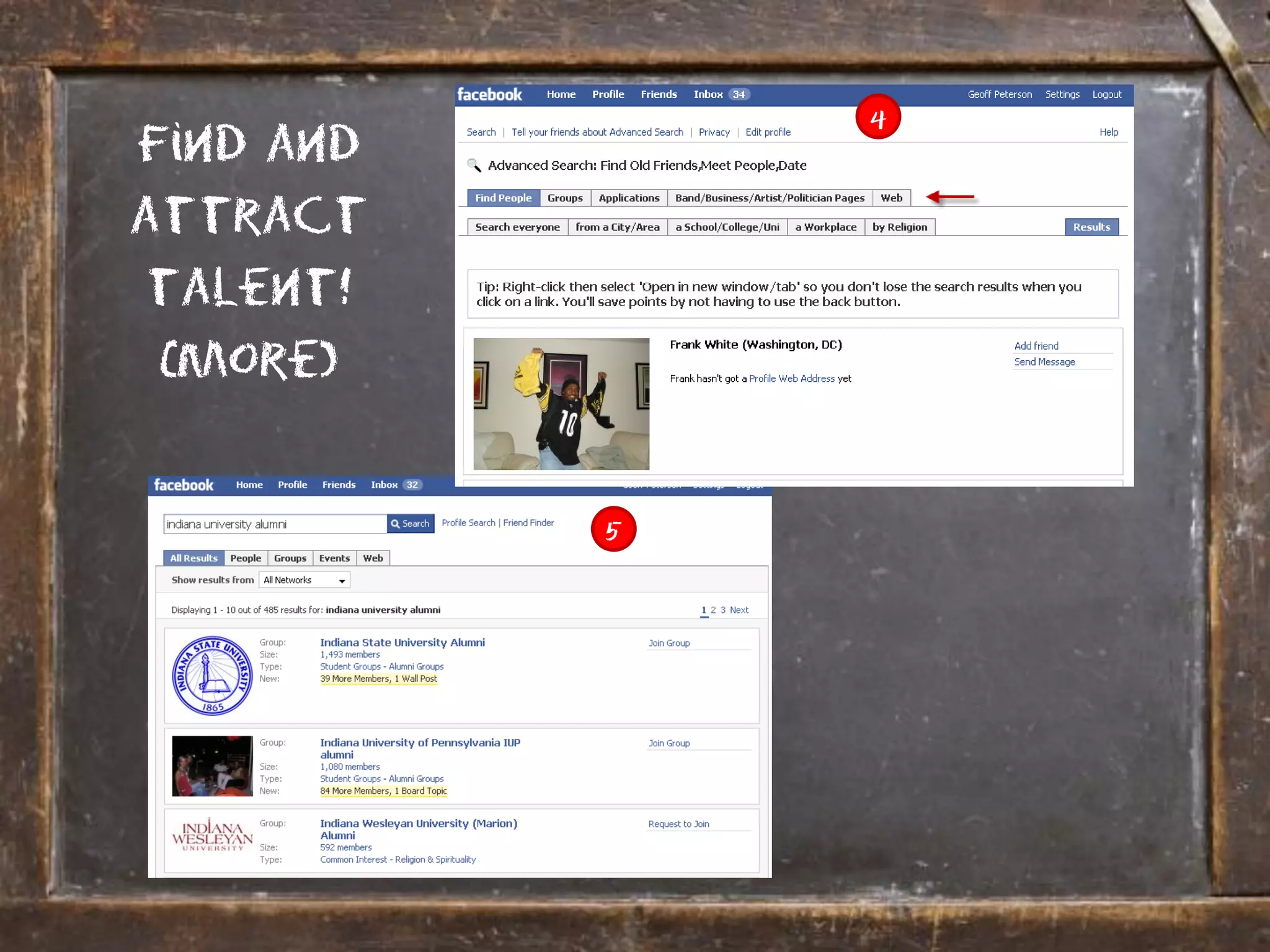Select the a School/College/Uni tab
This screenshot has height=952, width=1270.
click(x=727, y=227)
